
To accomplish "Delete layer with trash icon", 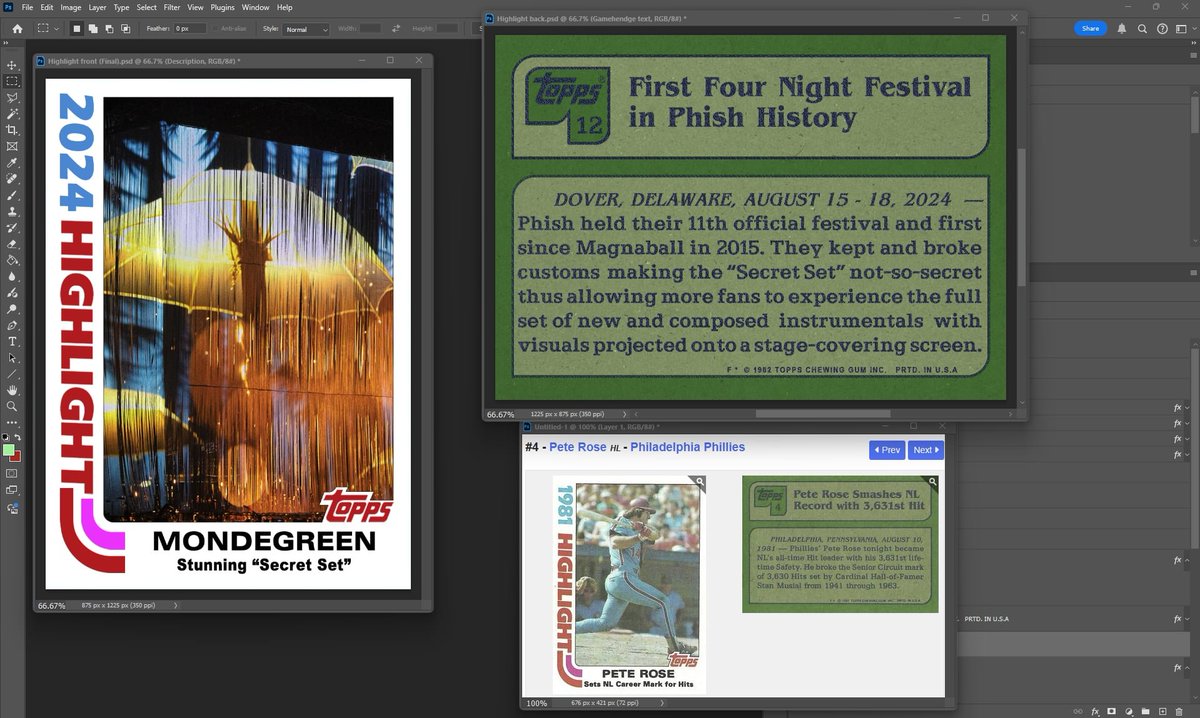I will pos(1179,711).
